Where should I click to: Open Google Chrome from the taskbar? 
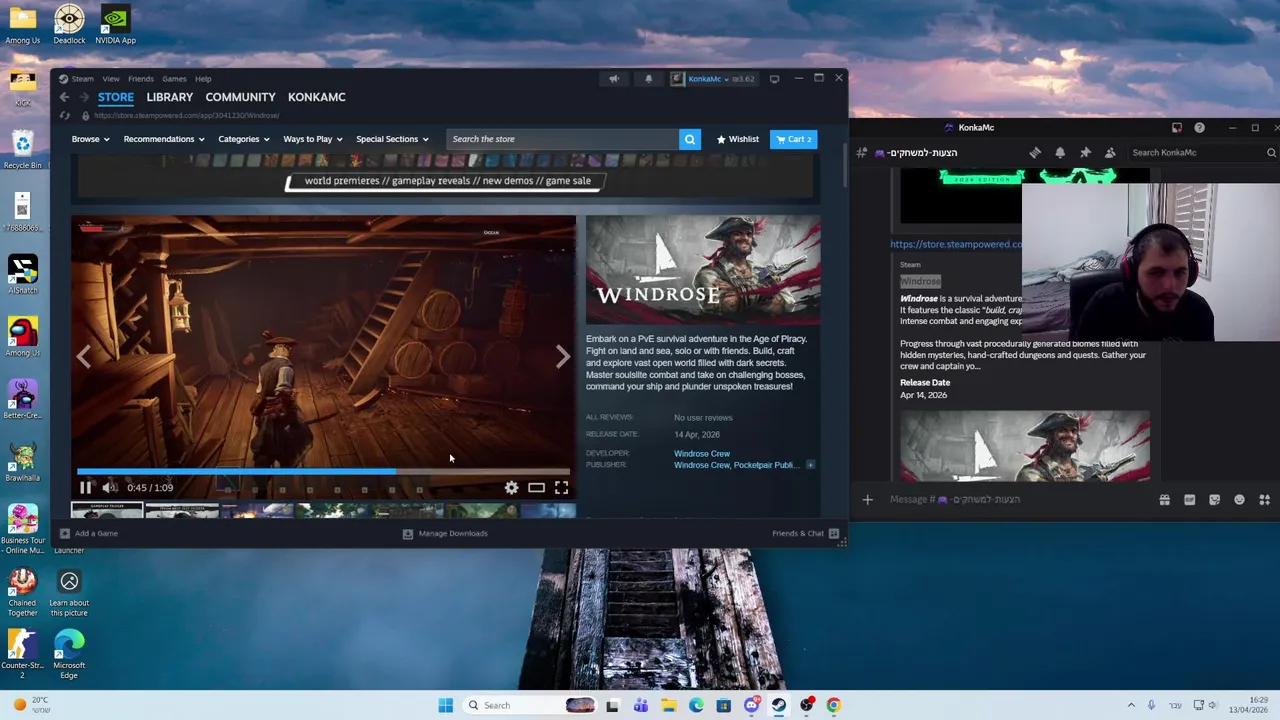(833, 705)
